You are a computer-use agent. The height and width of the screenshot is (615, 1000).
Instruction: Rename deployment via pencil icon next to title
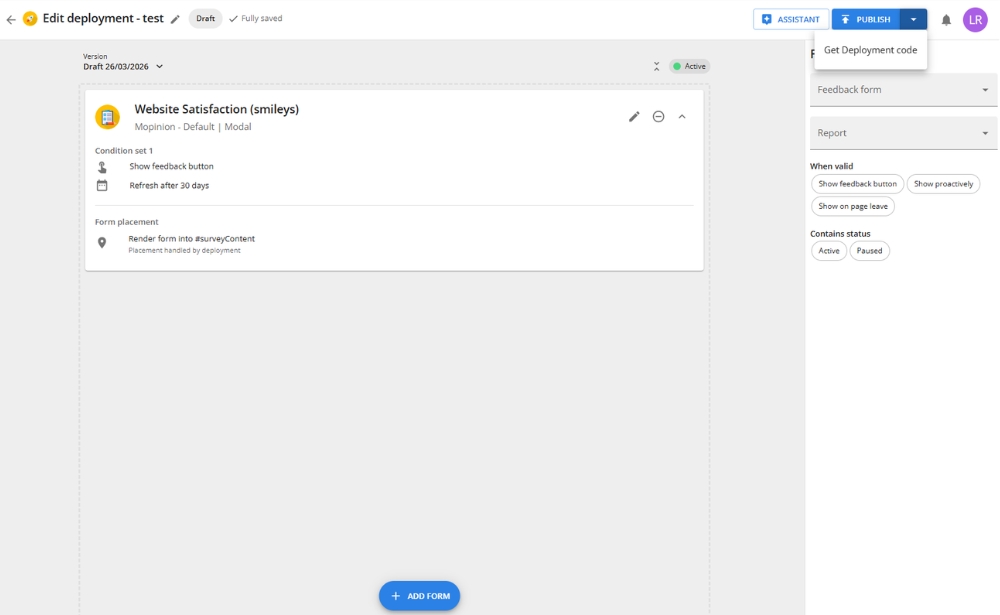(x=177, y=17)
